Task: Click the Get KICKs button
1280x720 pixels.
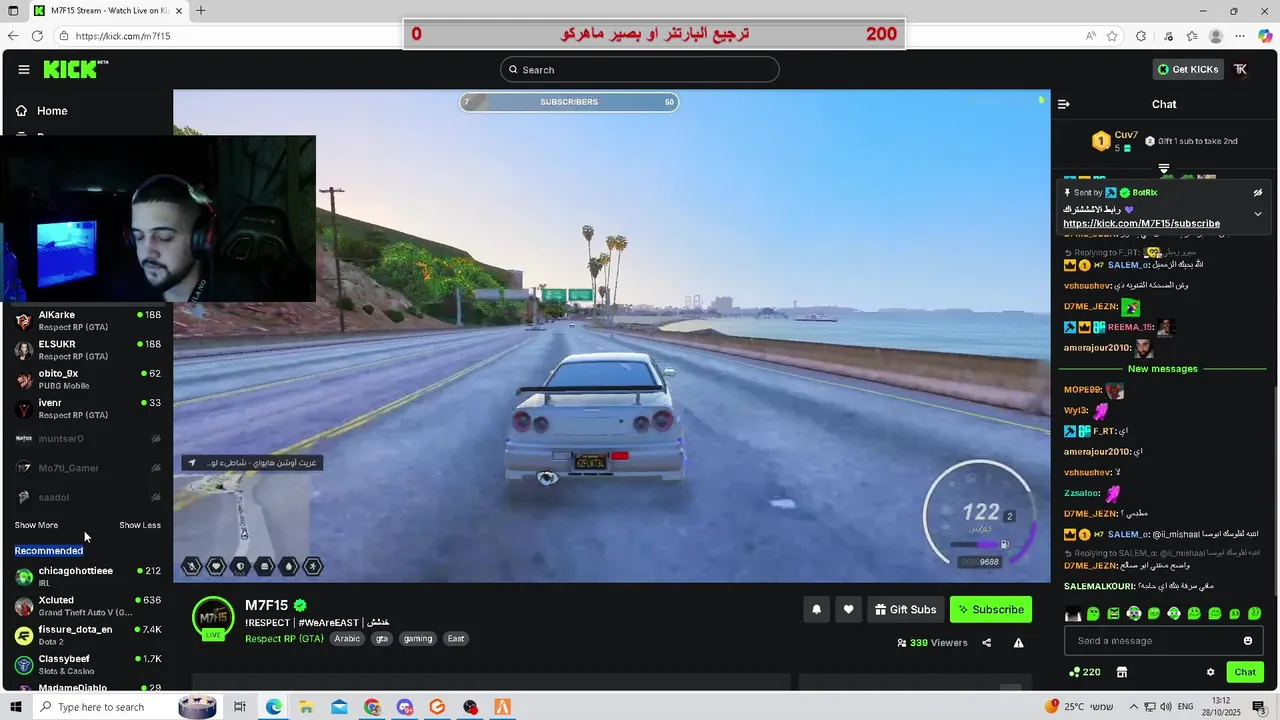Action: click(1188, 69)
